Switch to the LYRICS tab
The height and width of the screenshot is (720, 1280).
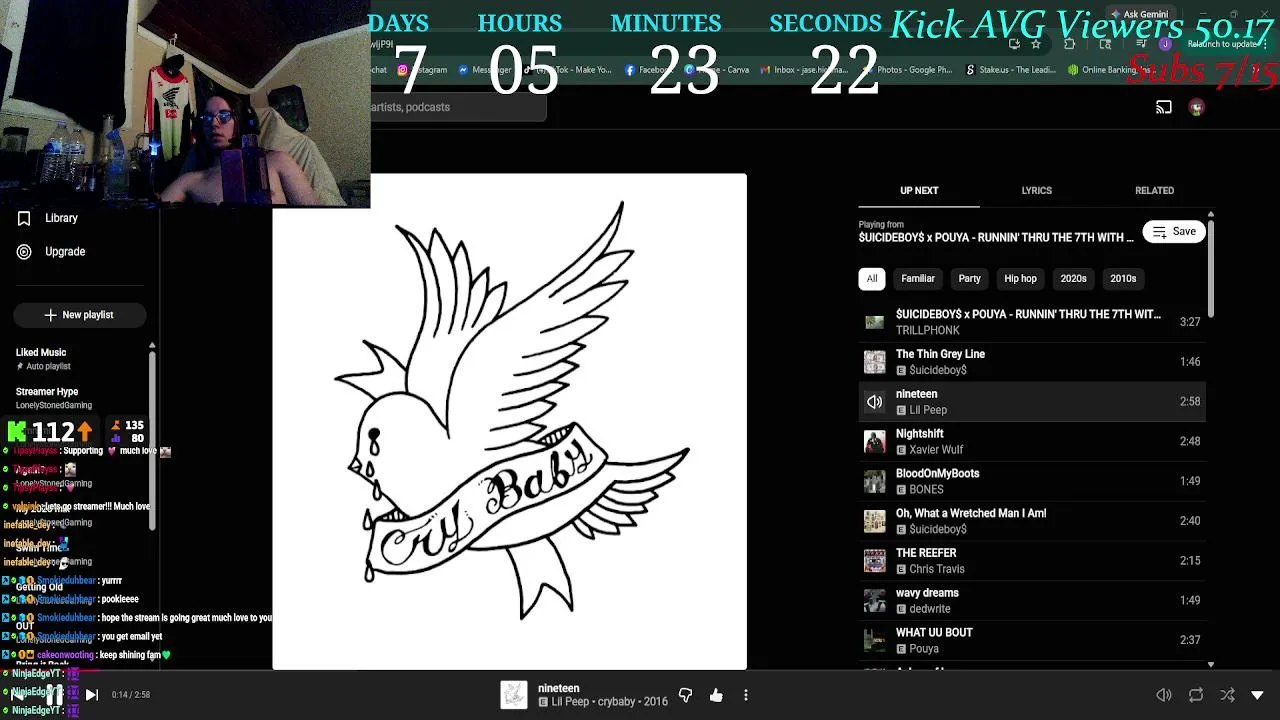1036,190
